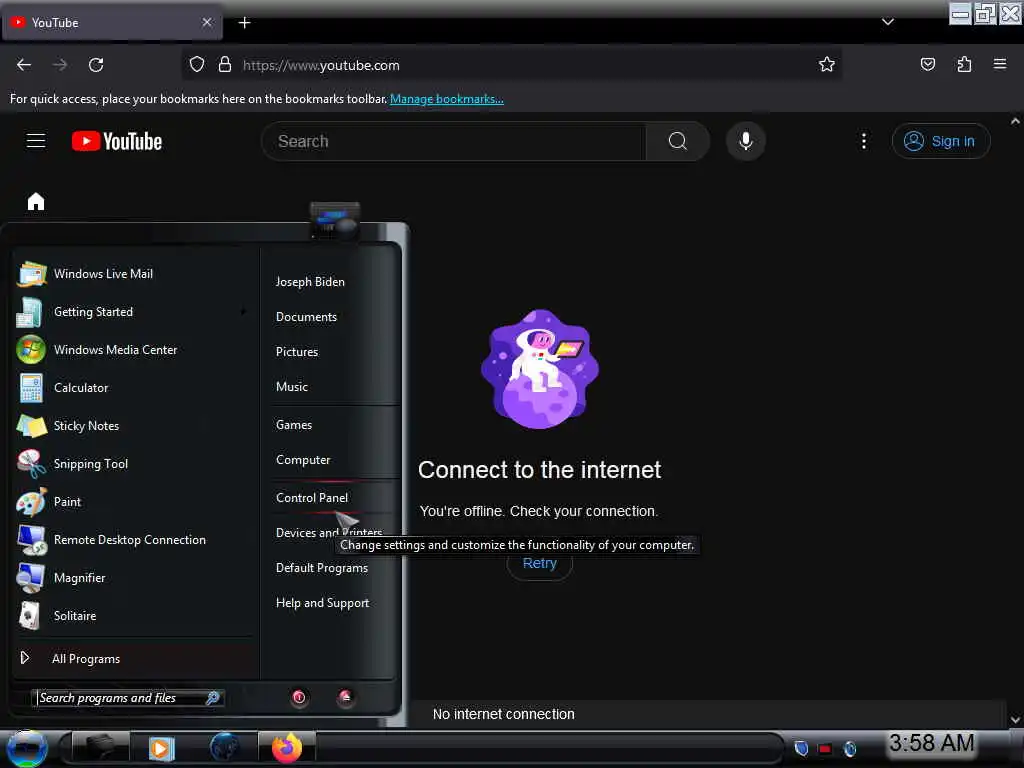Open the black pinned app in taskbar
Image resolution: width=1024 pixels, height=768 pixels.
pyautogui.click(x=100, y=748)
